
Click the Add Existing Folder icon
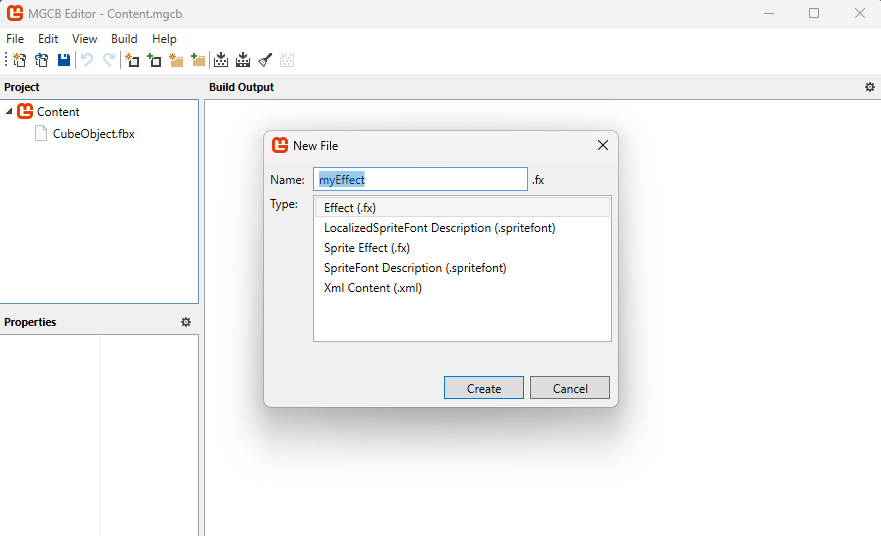(198, 60)
